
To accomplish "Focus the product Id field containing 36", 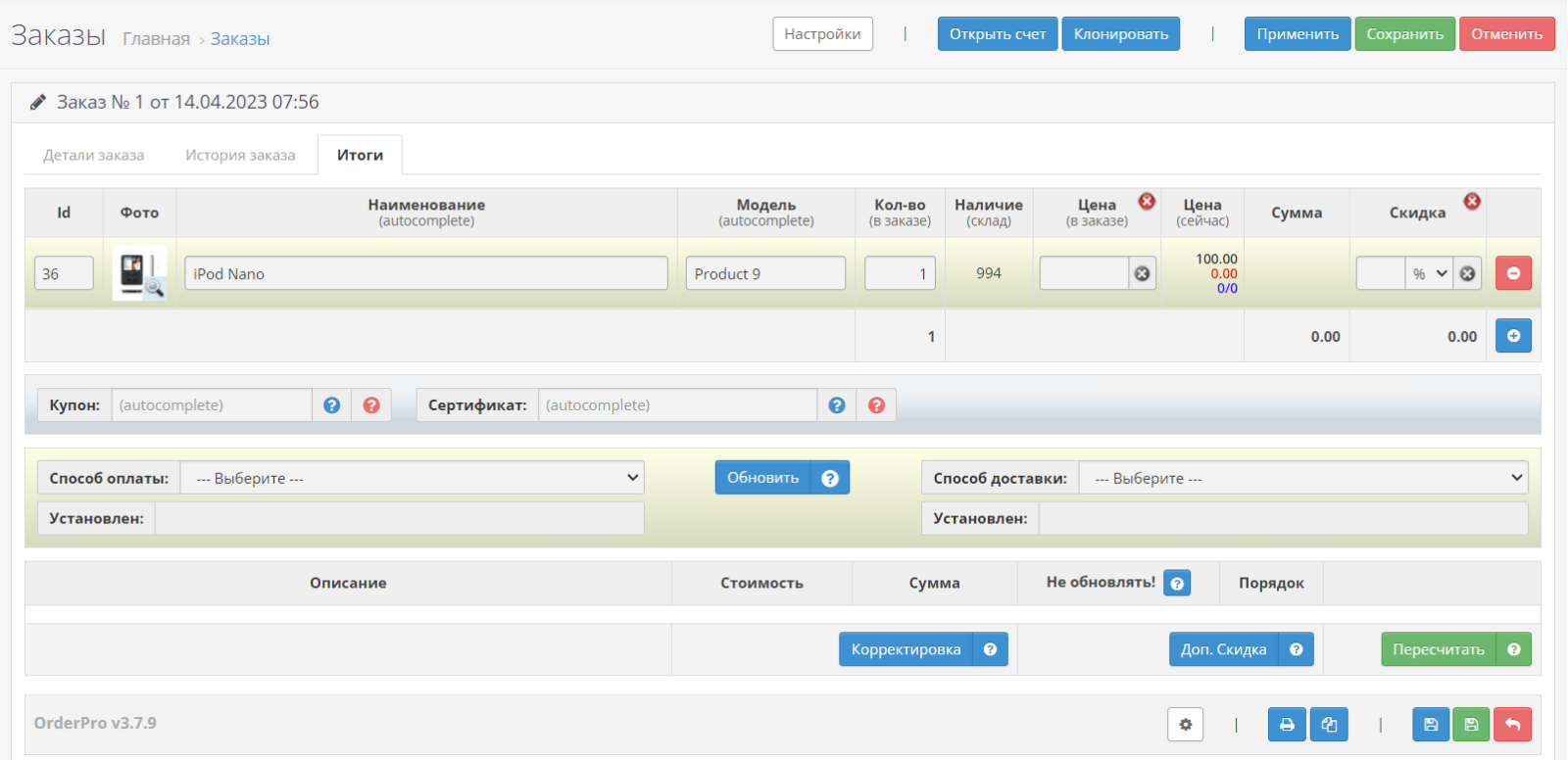I will [64, 273].
